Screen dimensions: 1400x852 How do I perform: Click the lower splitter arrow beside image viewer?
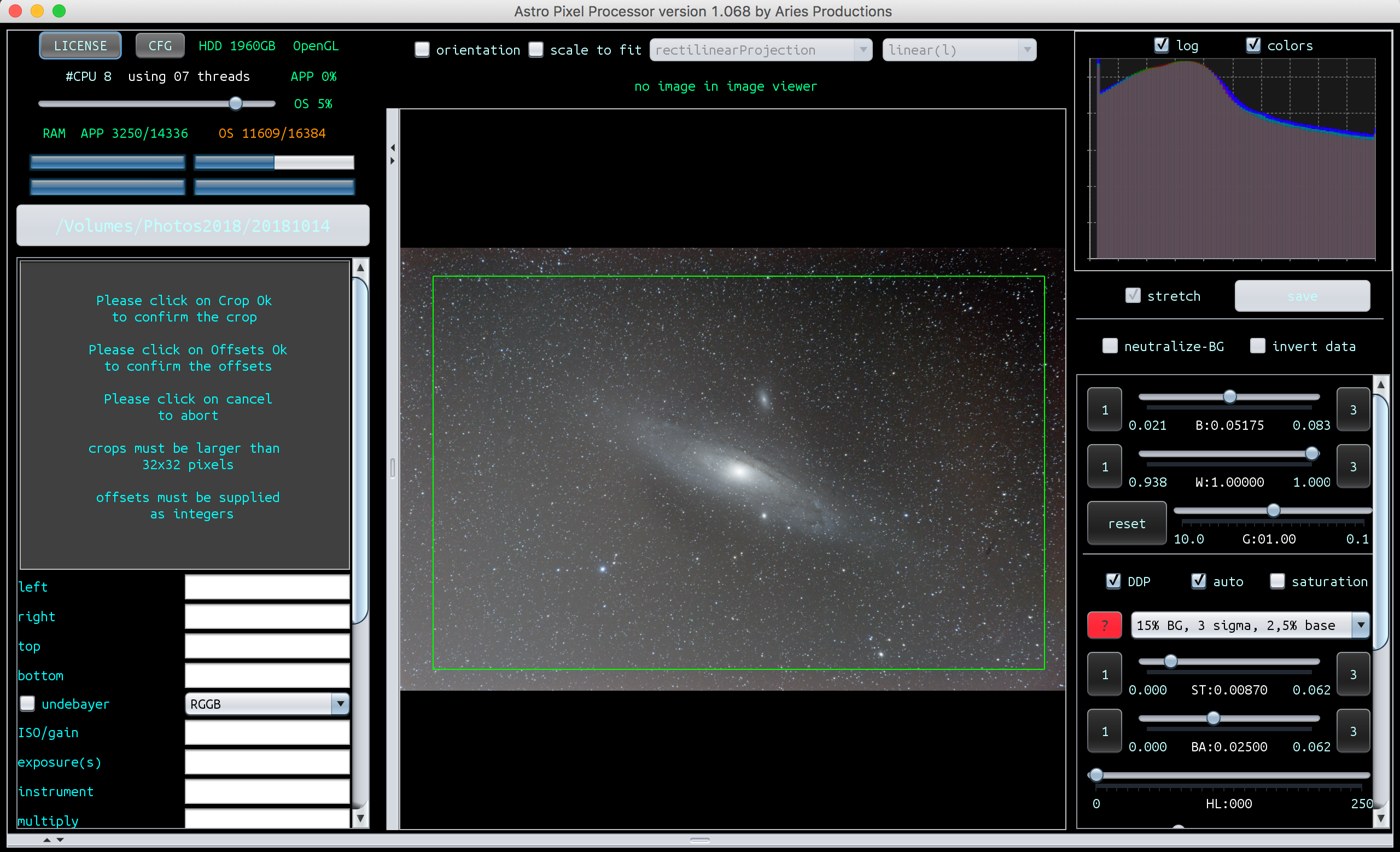tap(392, 160)
